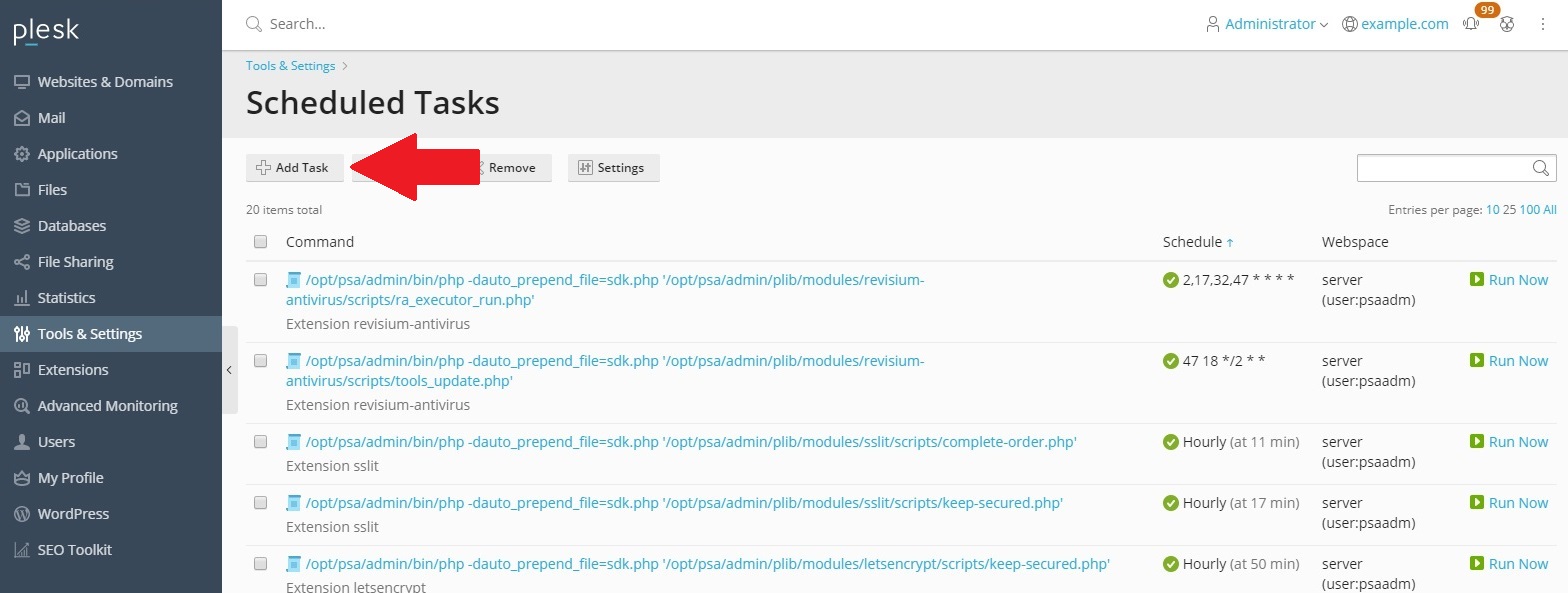This screenshot has width=1568, height=593.
Task: Click script icon next to tools_update.php command
Action: point(293,361)
